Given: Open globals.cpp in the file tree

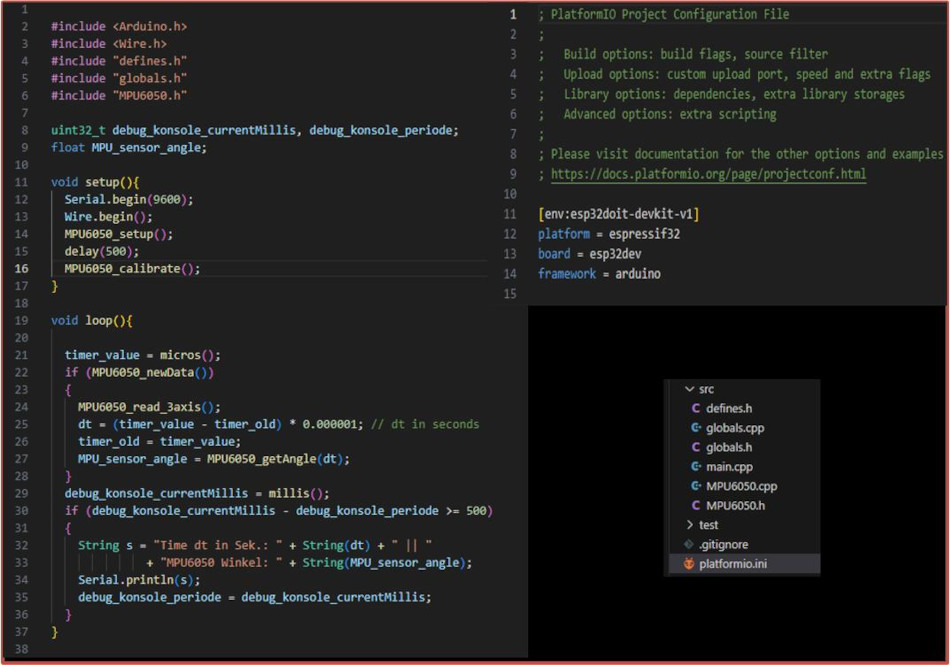Looking at the screenshot, I should click(x=735, y=428).
